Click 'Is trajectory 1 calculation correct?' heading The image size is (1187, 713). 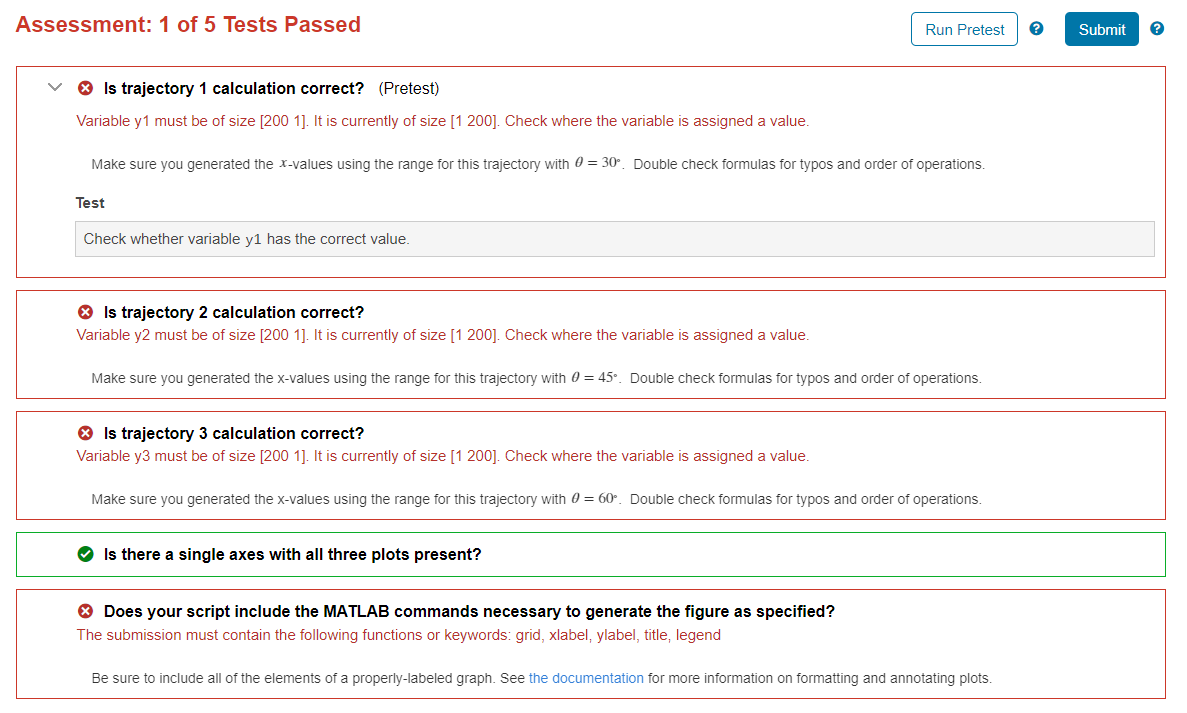click(x=233, y=88)
